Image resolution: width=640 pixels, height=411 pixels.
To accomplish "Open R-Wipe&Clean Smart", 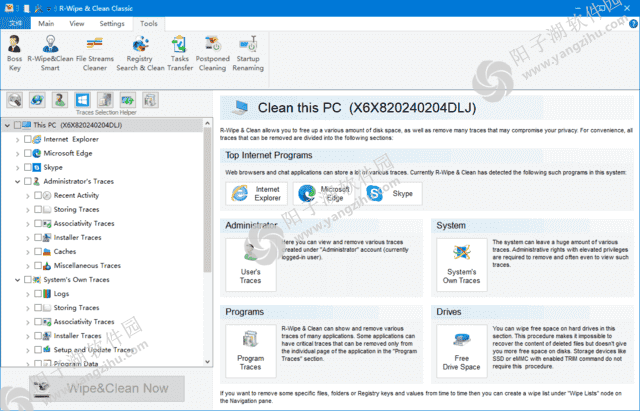I will (x=50, y=53).
